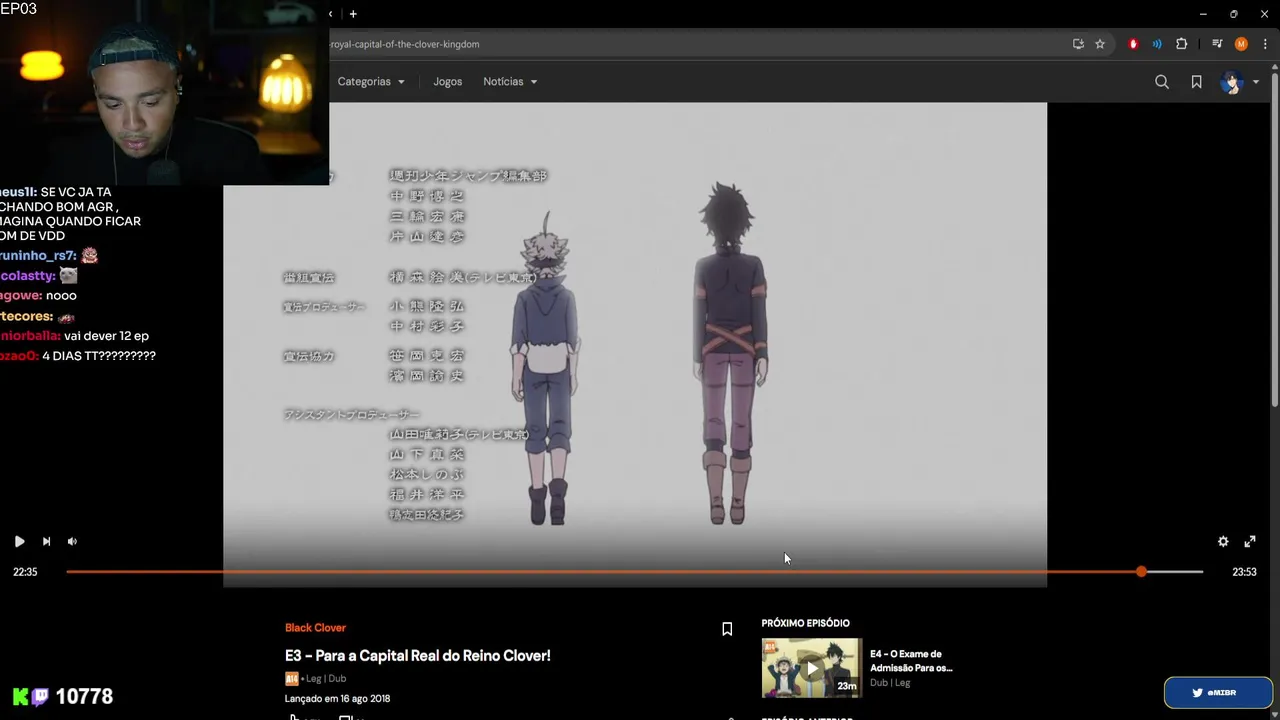The image size is (1280, 720).
Task: Open the Crunchyroll search icon
Action: (x=1162, y=82)
